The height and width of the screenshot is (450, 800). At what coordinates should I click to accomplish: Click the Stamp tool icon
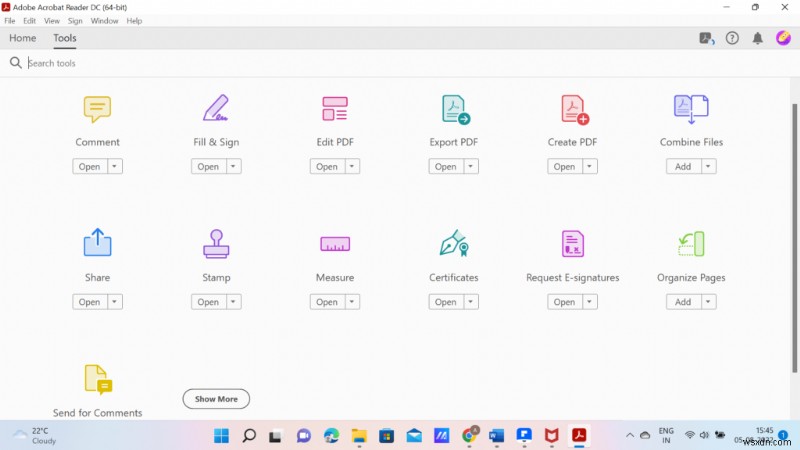click(x=216, y=244)
